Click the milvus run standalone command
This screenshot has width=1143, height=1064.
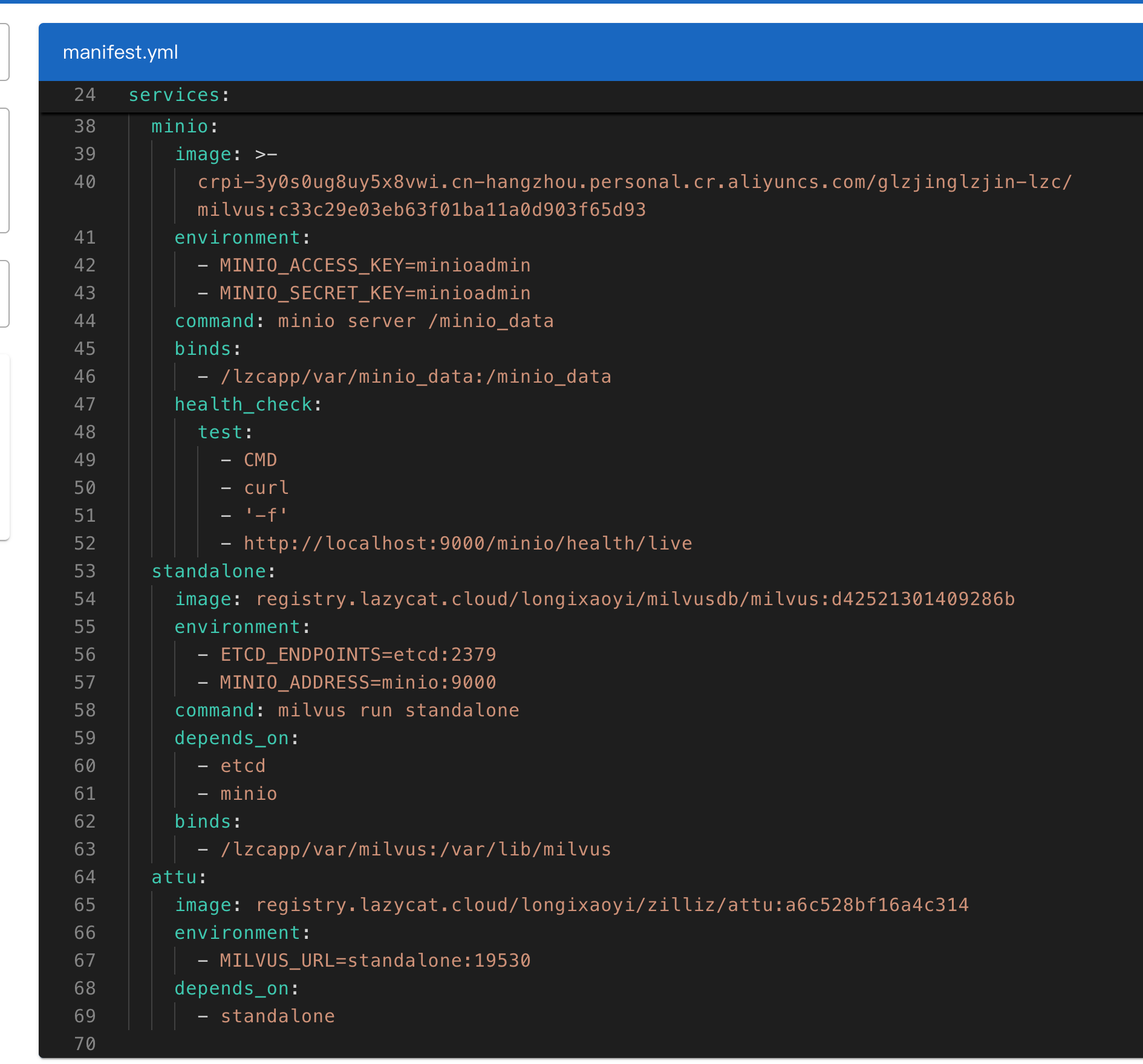click(x=399, y=710)
